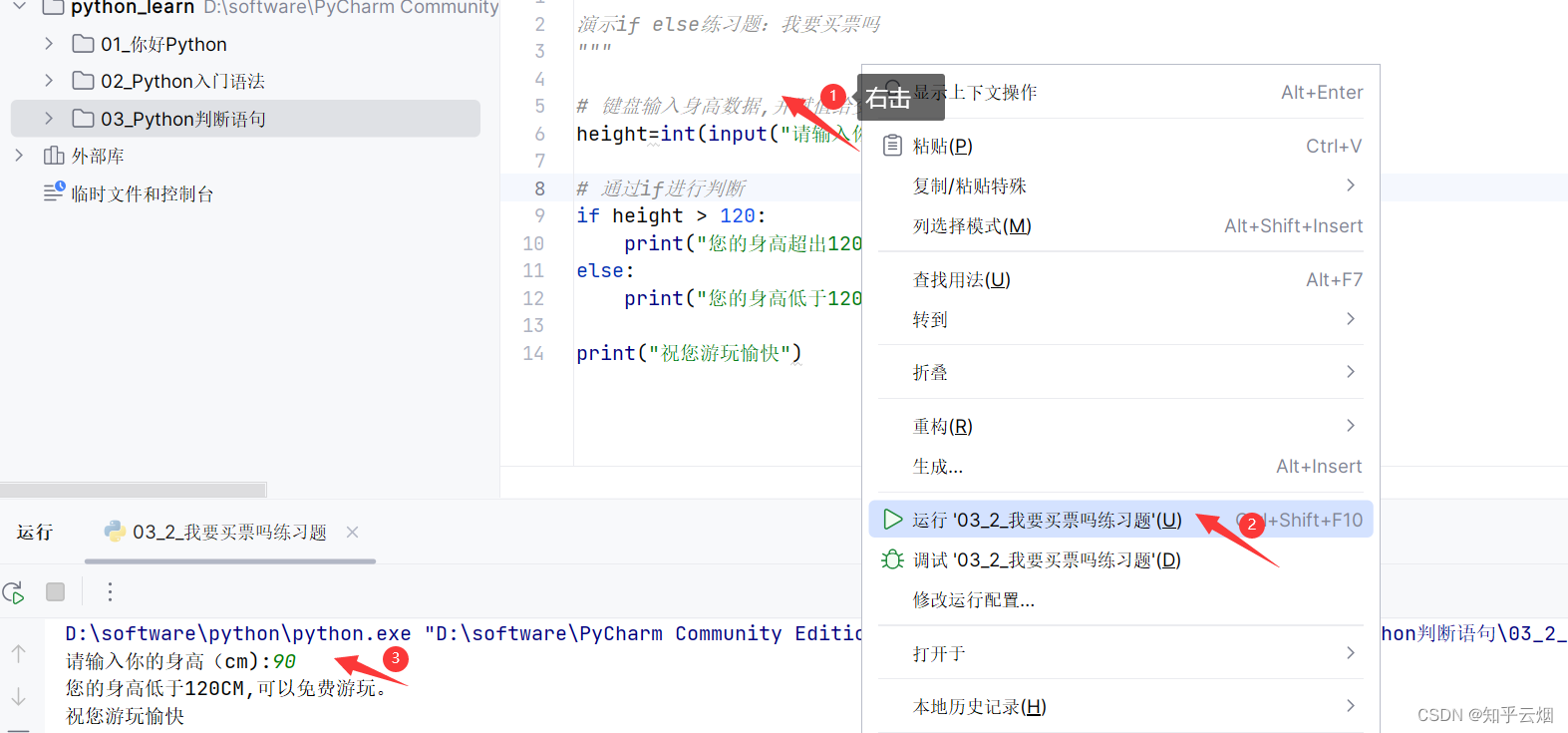Expand the 01_你好Python folder

49,44
